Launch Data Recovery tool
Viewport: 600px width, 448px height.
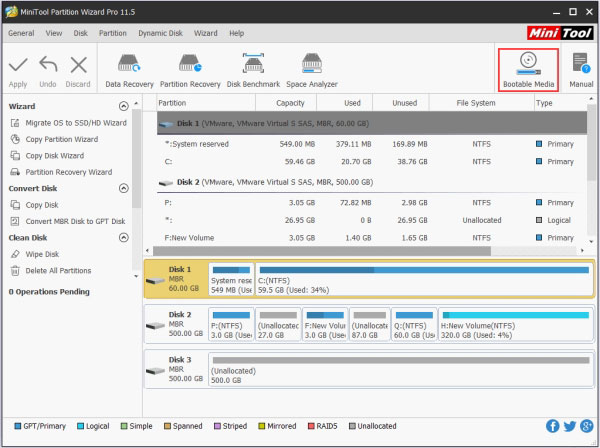(129, 71)
